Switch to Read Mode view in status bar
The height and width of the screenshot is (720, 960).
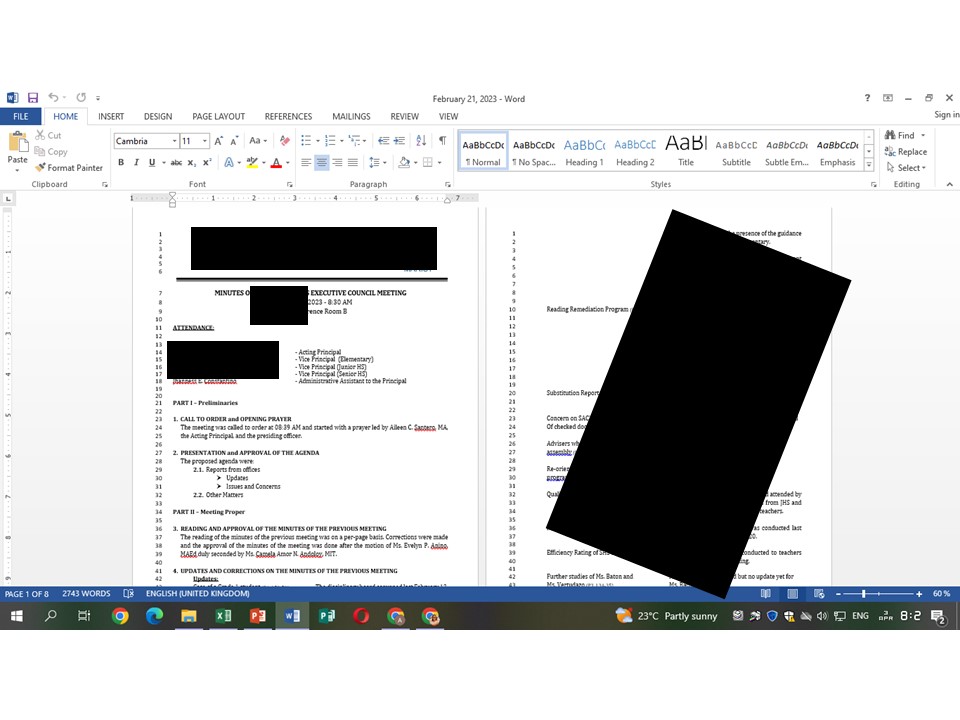point(765,594)
